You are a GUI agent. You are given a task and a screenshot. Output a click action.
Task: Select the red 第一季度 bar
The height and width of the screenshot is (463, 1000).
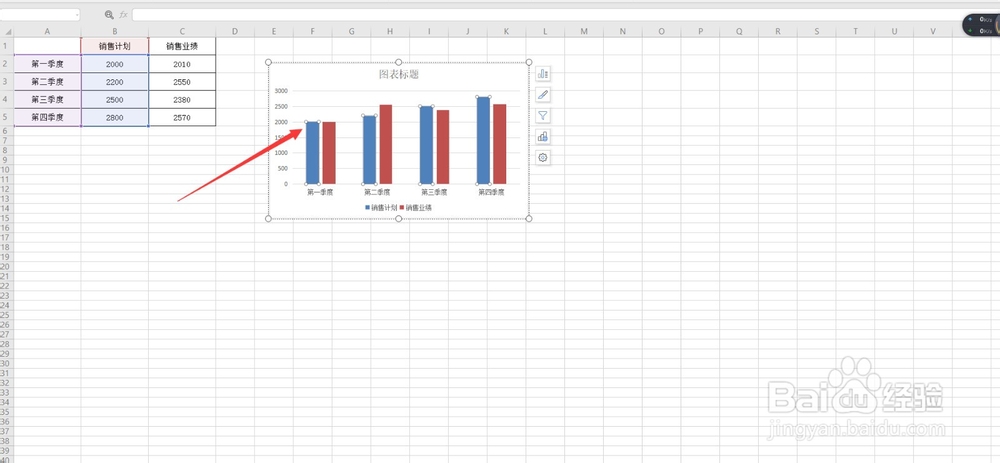[328, 152]
